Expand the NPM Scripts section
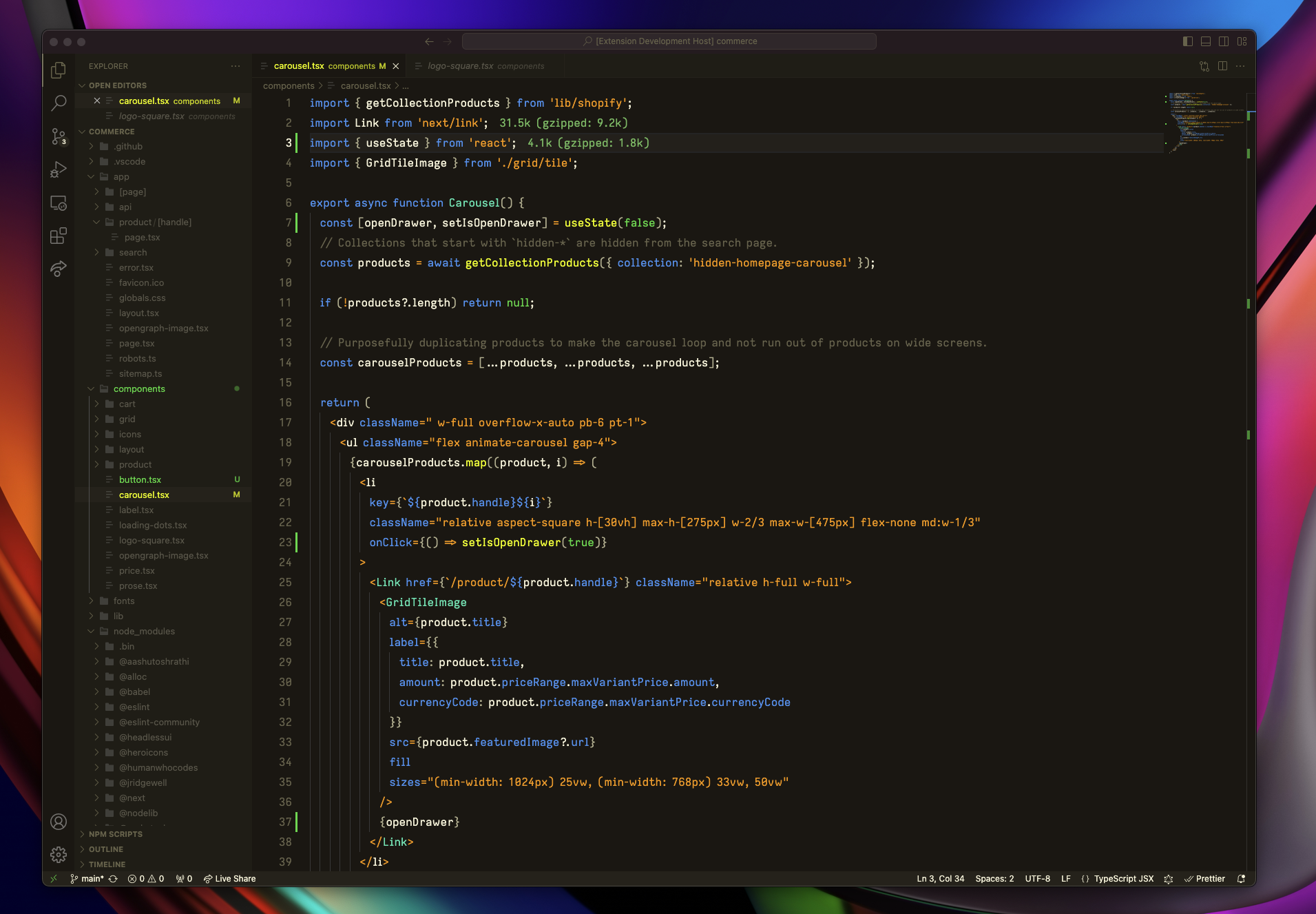The width and height of the screenshot is (1316, 914). 115,834
